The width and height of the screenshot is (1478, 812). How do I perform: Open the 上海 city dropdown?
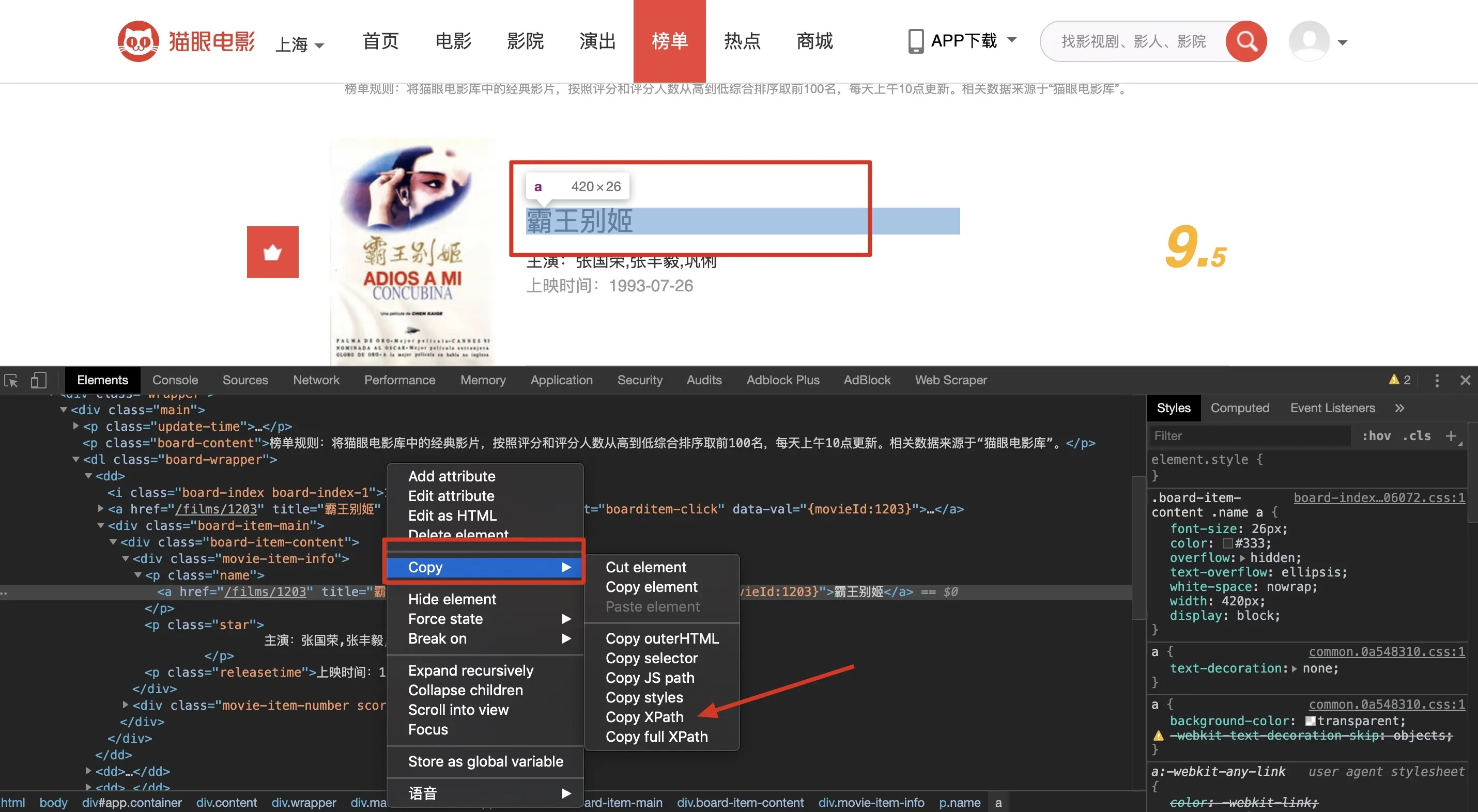coord(300,43)
